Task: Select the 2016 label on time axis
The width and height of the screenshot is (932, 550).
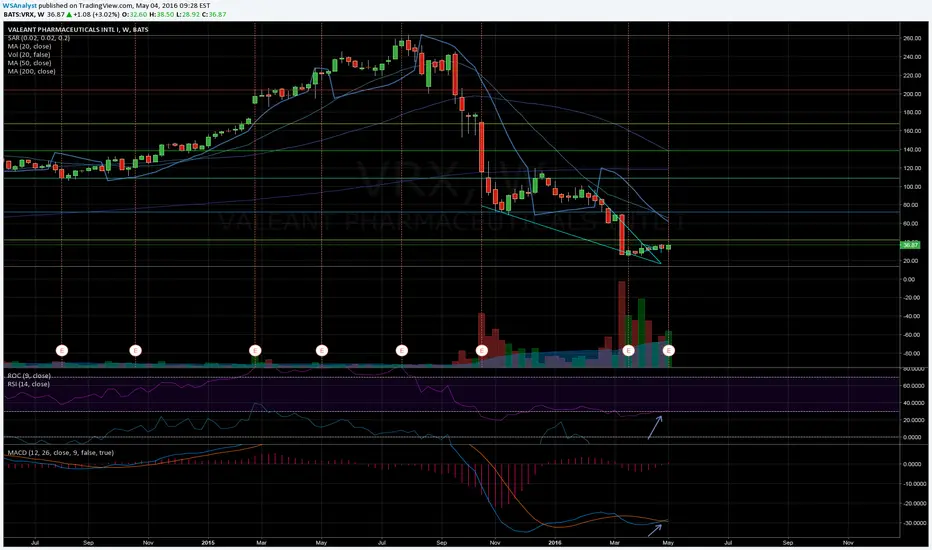Action: click(x=555, y=542)
